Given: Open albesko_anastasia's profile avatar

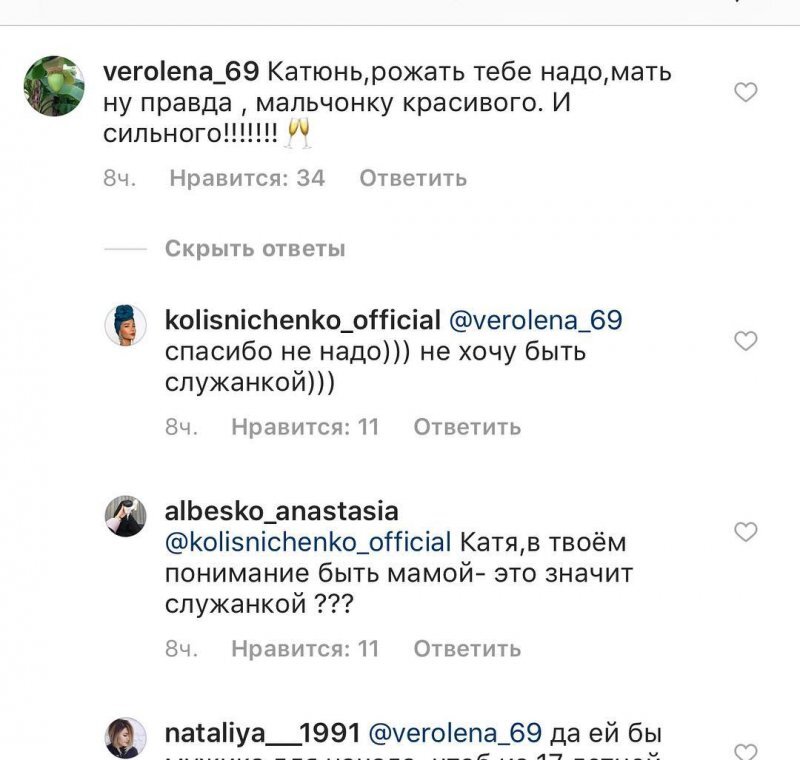Looking at the screenshot, I should (125, 515).
